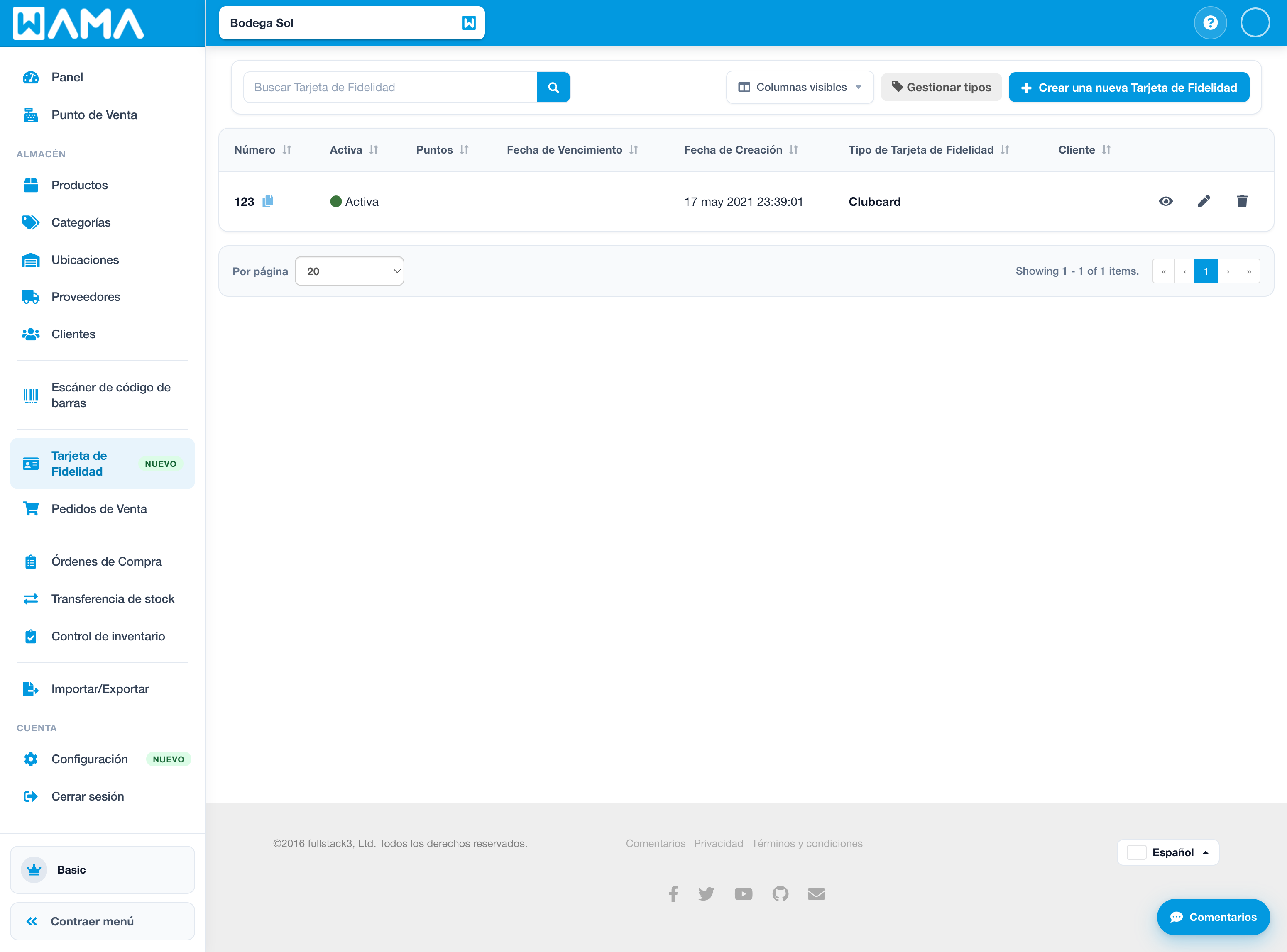1287x952 pixels.
Task: Click the Gestionar tipos button
Action: point(941,87)
